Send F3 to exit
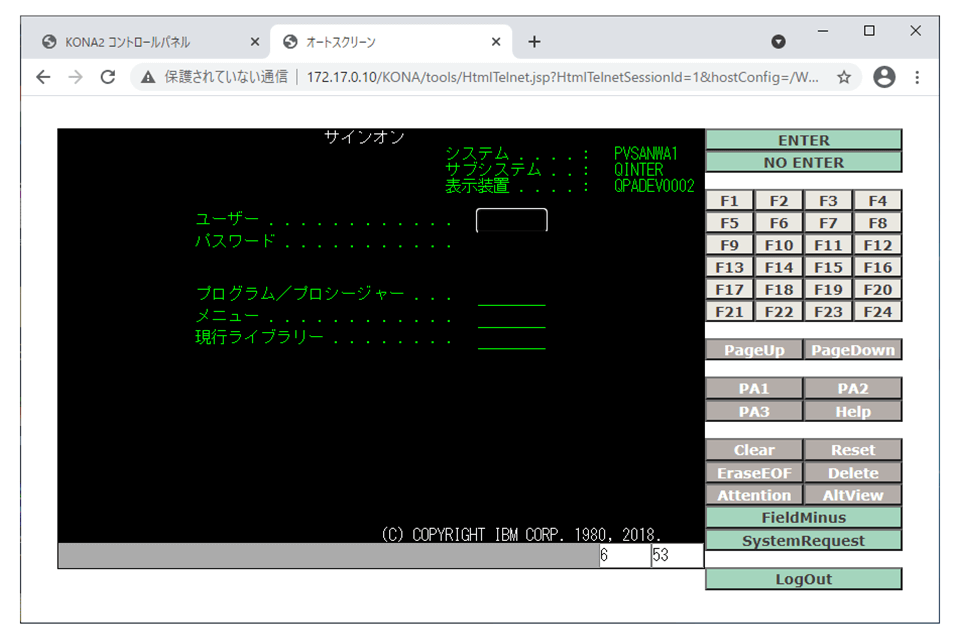The height and width of the screenshot is (640, 960). tap(828, 201)
